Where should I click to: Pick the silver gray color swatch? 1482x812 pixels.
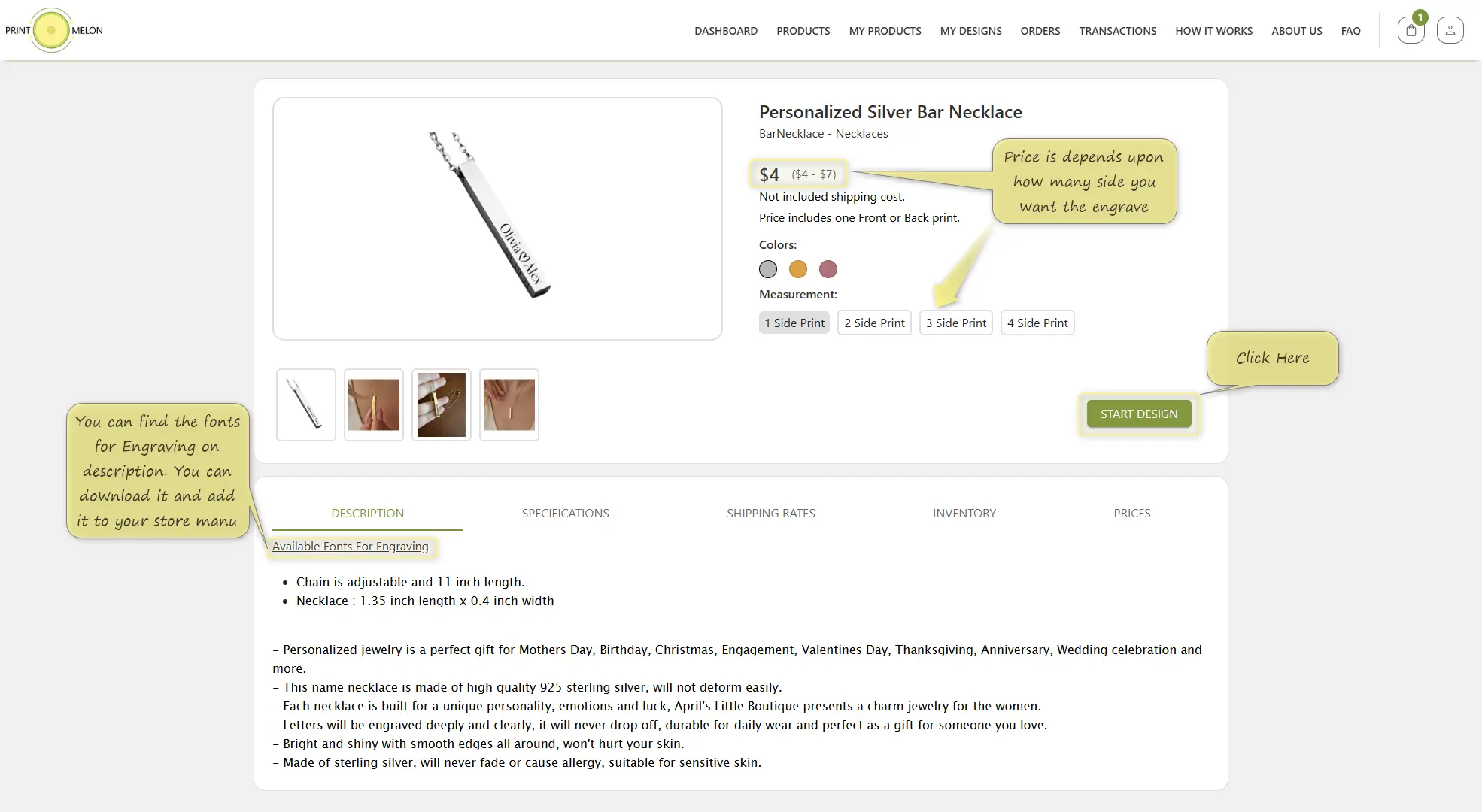[x=768, y=269]
